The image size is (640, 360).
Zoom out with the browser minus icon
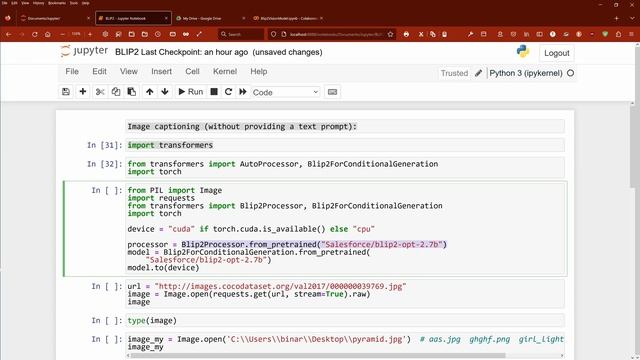coord(62,34)
